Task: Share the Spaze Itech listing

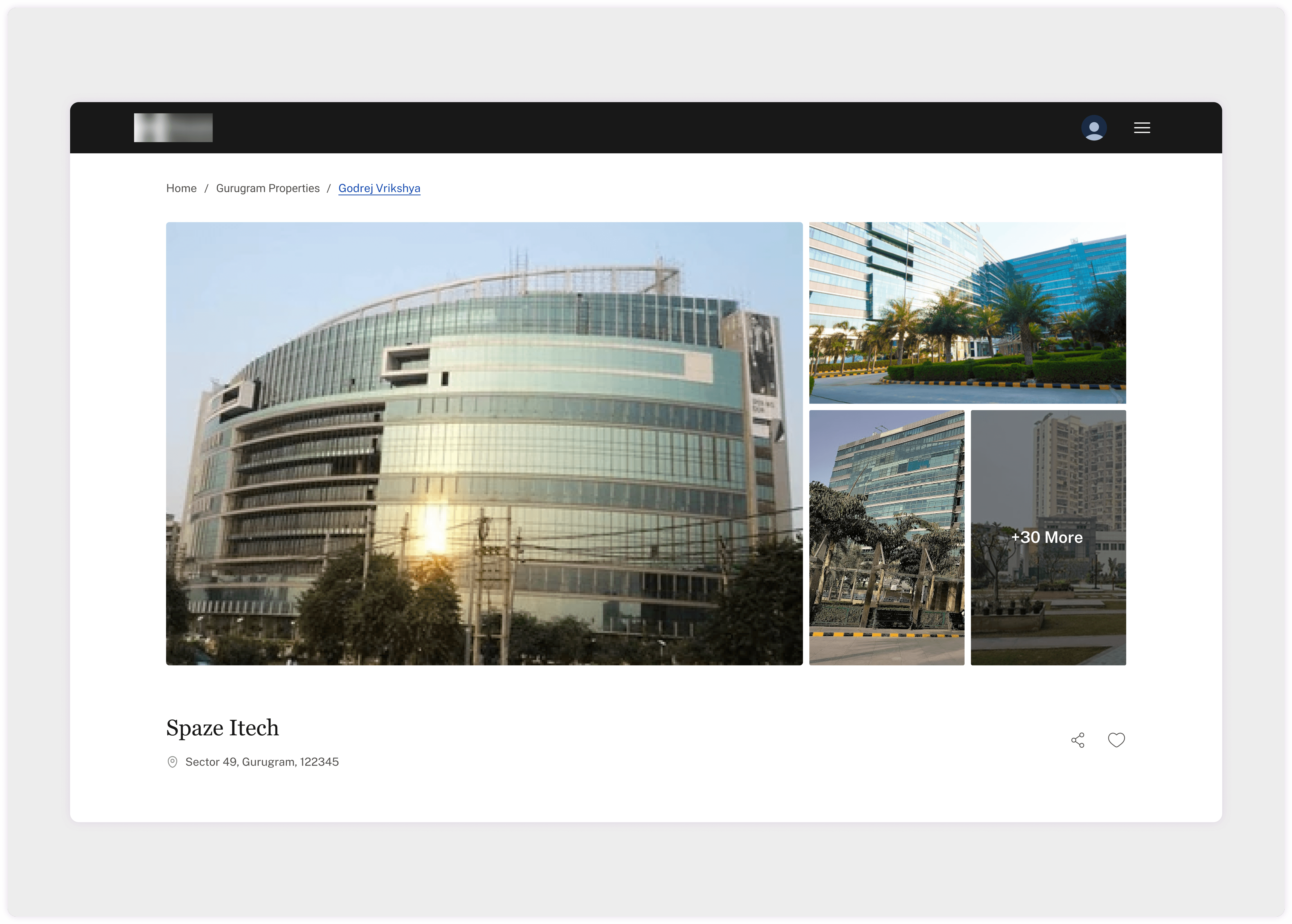Action: pos(1077,740)
